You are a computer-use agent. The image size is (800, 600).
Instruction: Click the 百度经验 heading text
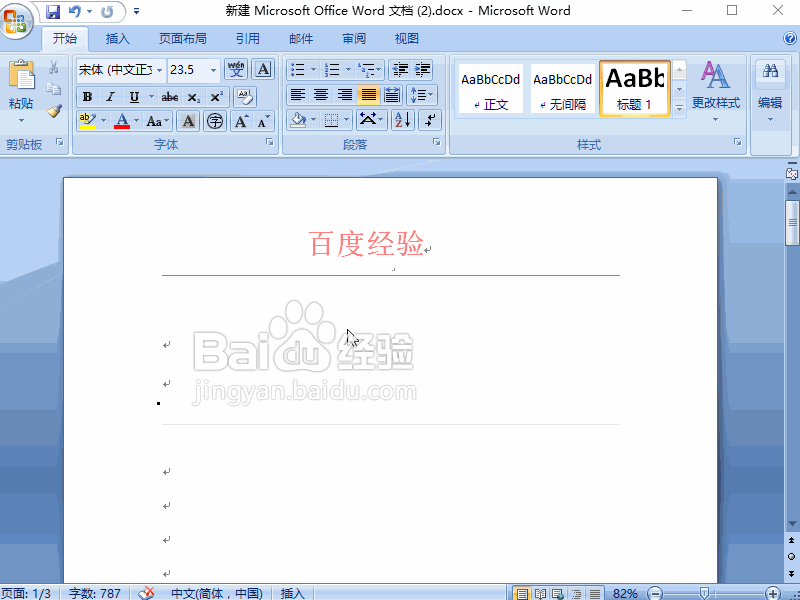coord(366,243)
